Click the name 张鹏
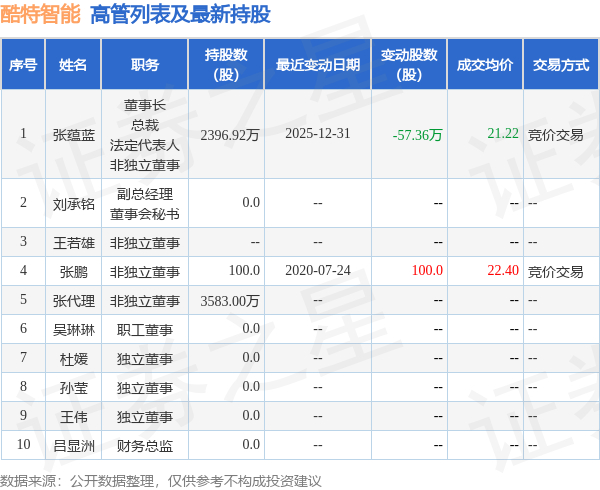 point(73,272)
